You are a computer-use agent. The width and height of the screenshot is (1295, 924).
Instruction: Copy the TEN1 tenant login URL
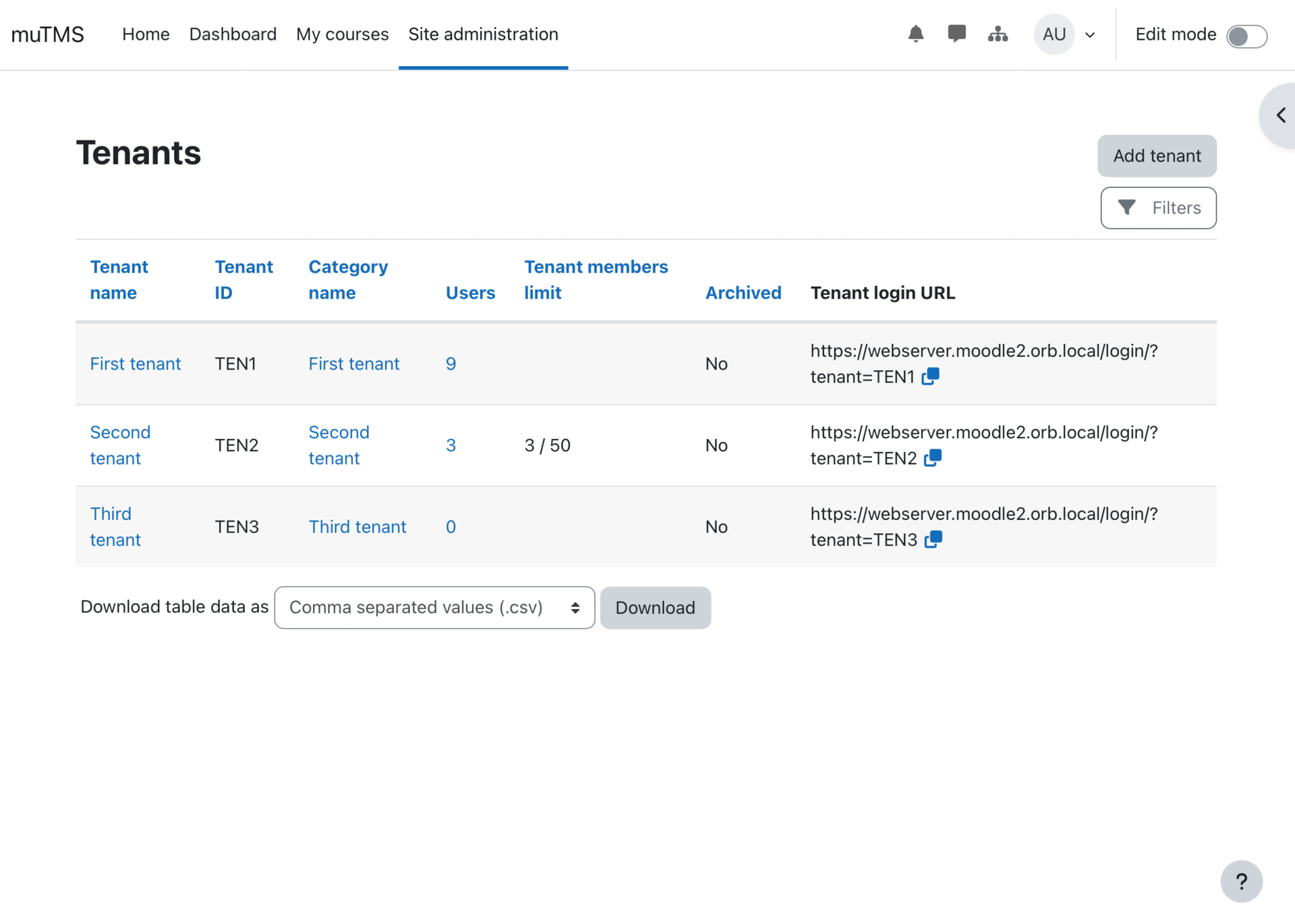(931, 376)
